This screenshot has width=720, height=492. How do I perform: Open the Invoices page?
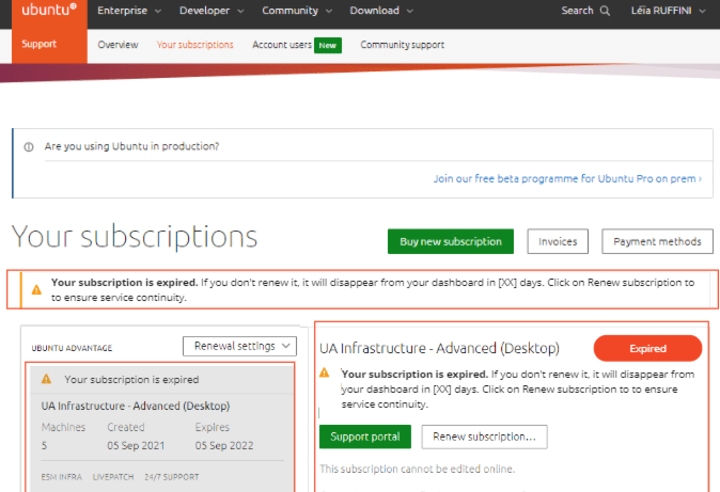pyautogui.click(x=557, y=241)
